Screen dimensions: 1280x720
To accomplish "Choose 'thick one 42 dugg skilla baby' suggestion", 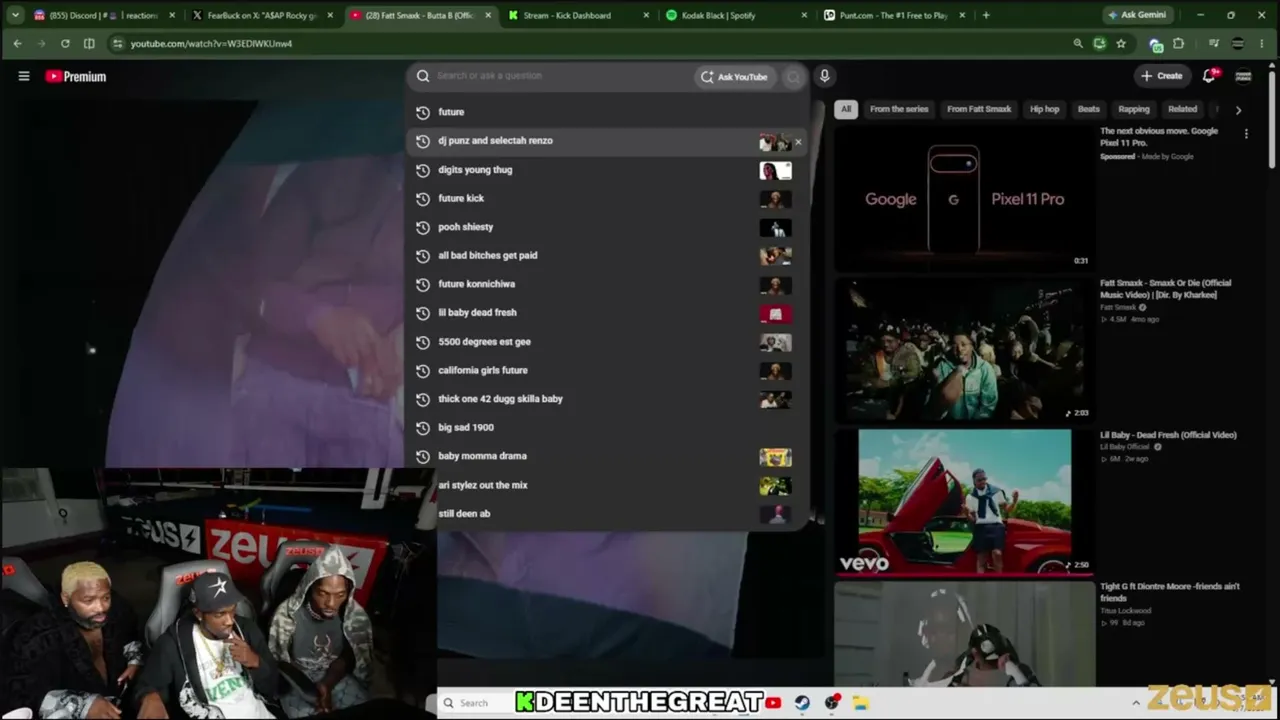I will tap(607, 399).
